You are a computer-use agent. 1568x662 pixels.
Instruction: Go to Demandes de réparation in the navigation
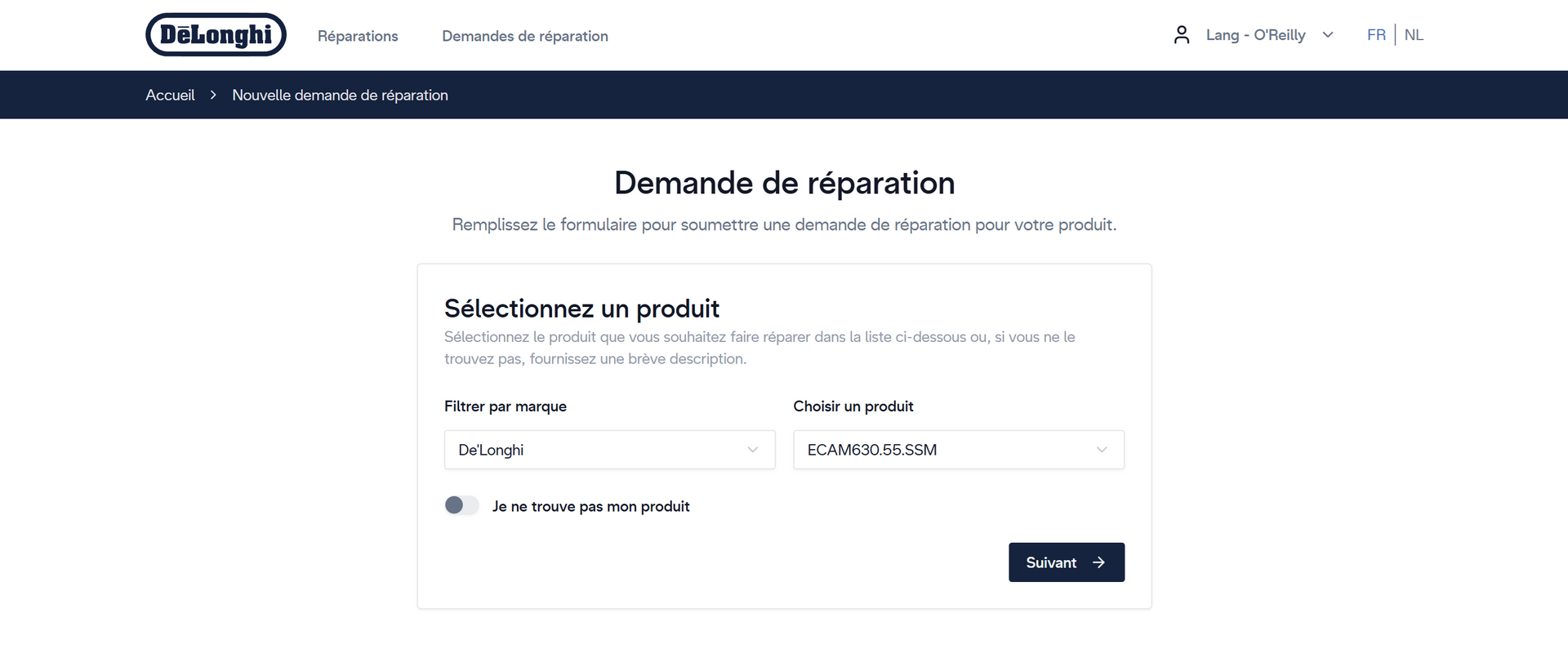pyautogui.click(x=524, y=36)
